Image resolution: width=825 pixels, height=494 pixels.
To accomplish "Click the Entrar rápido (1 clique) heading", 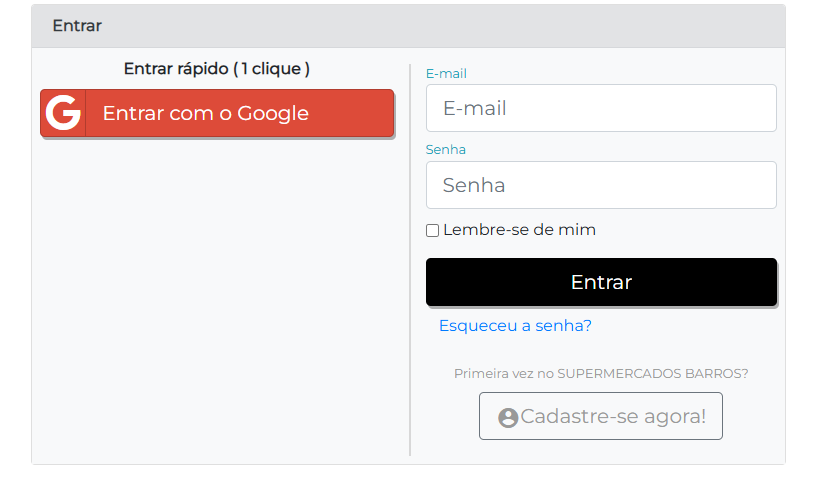I will (x=217, y=69).
